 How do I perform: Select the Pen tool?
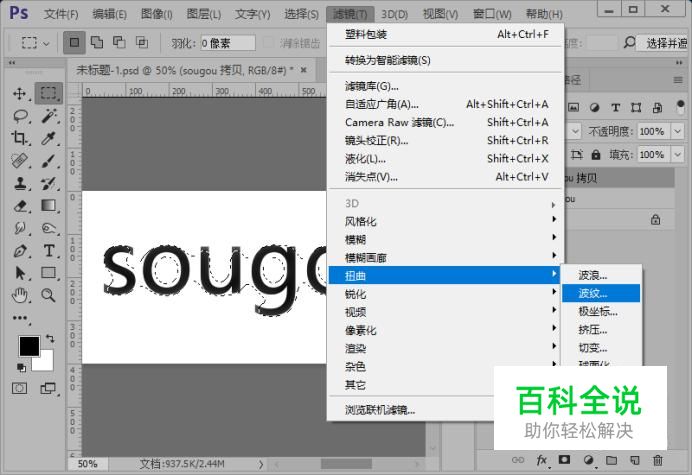click(20, 251)
